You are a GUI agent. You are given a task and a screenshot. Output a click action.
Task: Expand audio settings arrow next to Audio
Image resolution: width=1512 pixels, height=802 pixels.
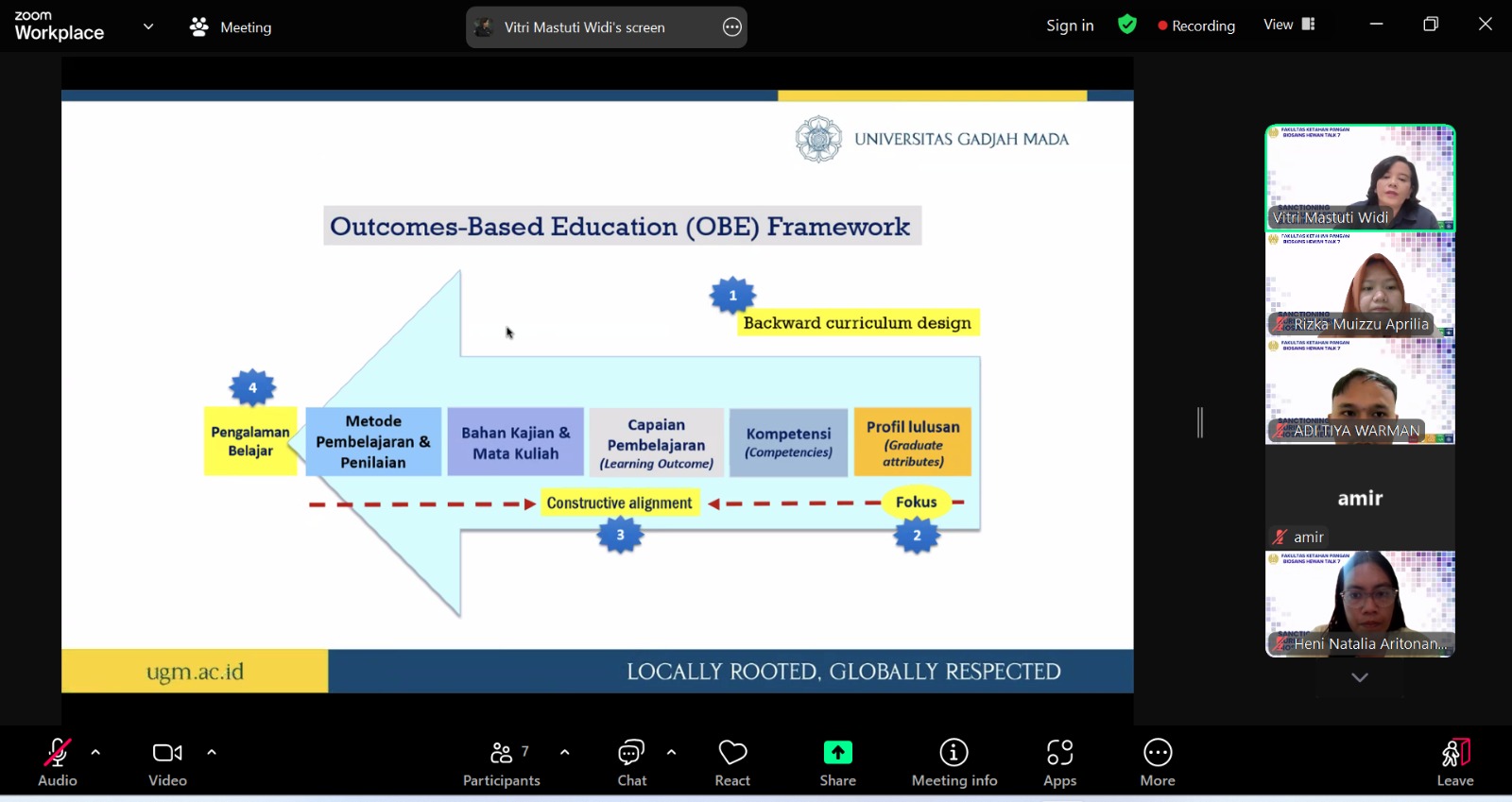coord(95,753)
